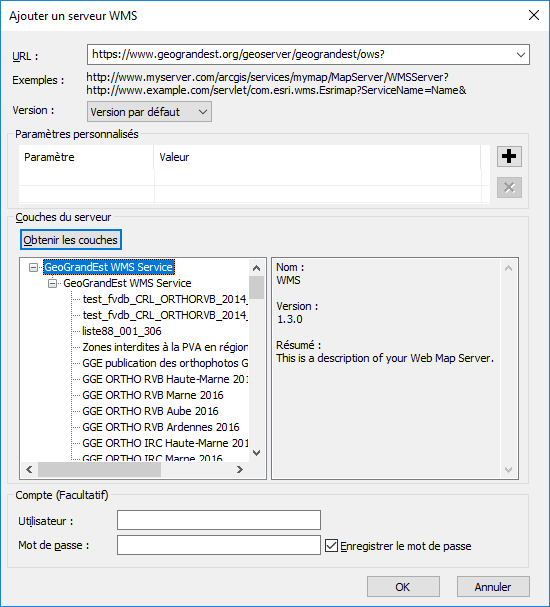Select GGE ORTHO RVB Ardennes 2016 layer
Screen dimensions: 550x607
coord(161,427)
